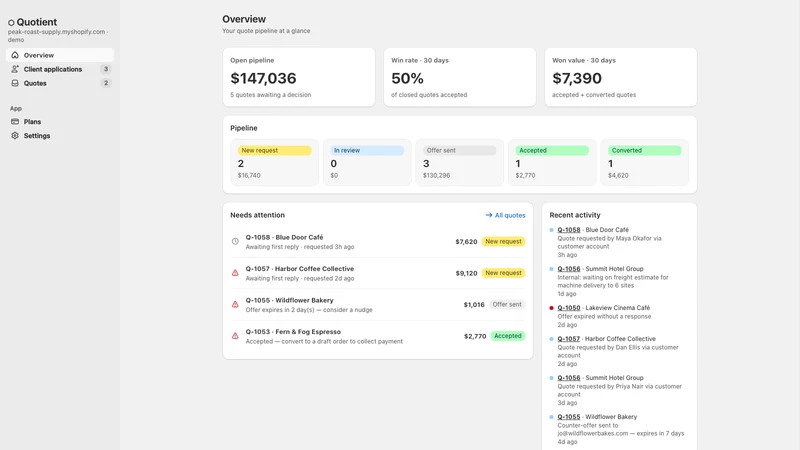Click the arrow icon beside All quotes

489,215
